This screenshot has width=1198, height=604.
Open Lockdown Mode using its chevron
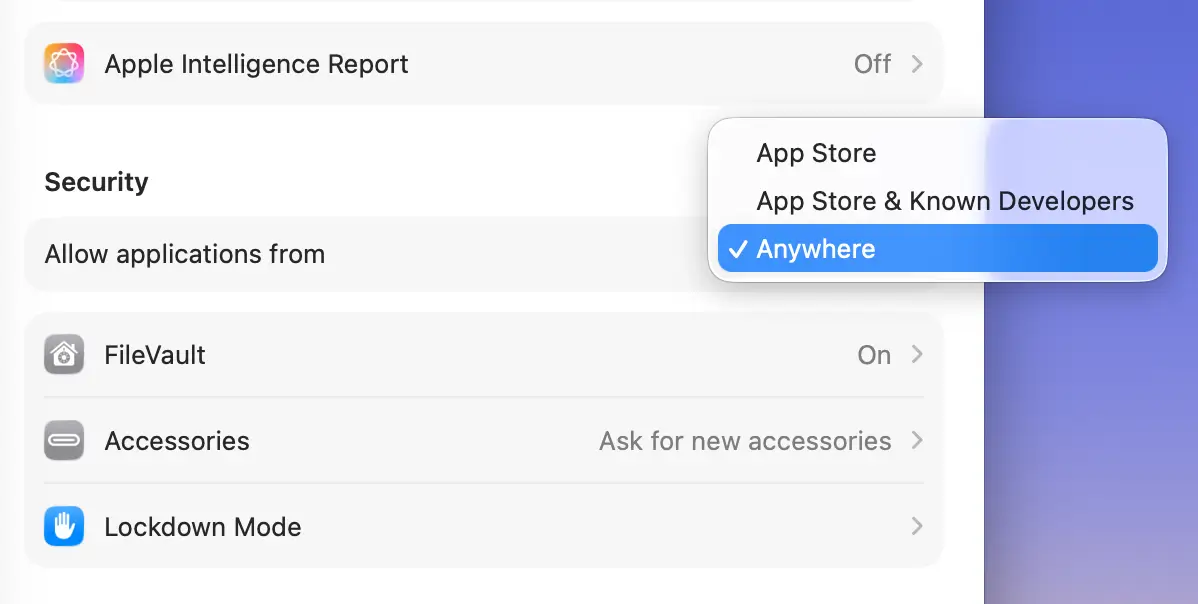pos(917,527)
